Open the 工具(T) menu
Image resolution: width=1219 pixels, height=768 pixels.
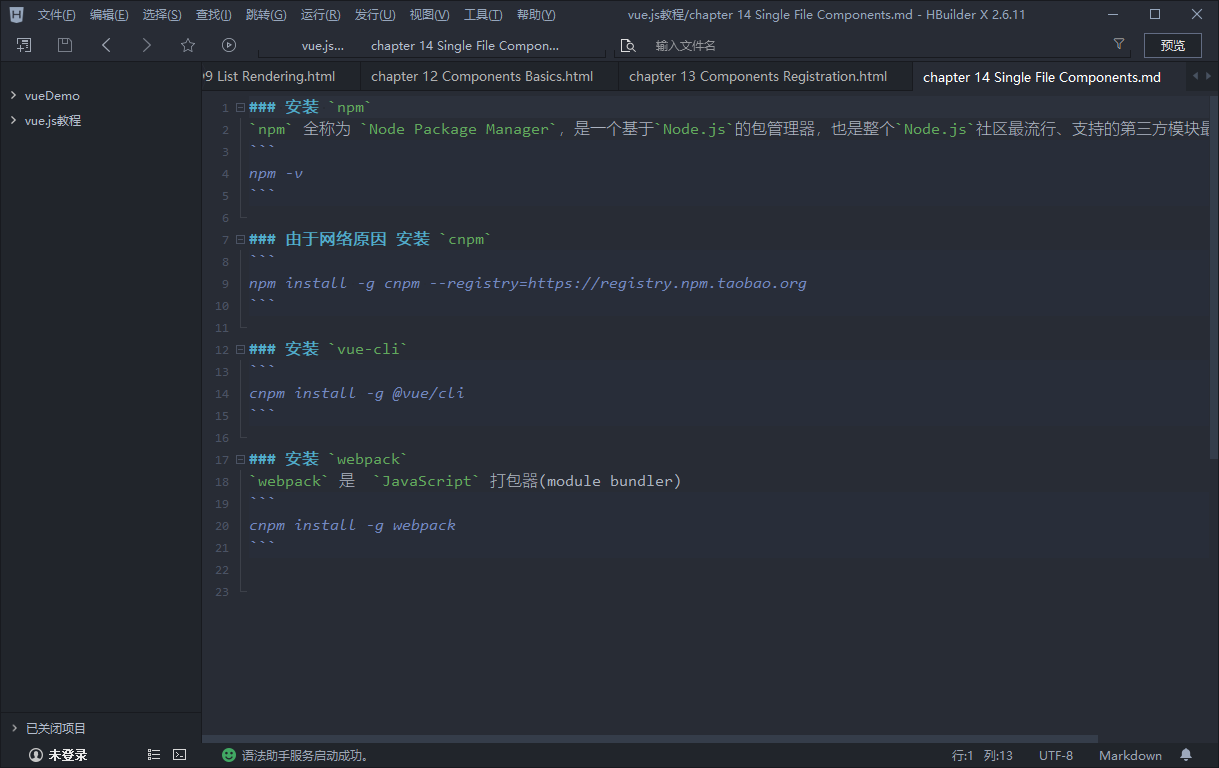point(483,15)
